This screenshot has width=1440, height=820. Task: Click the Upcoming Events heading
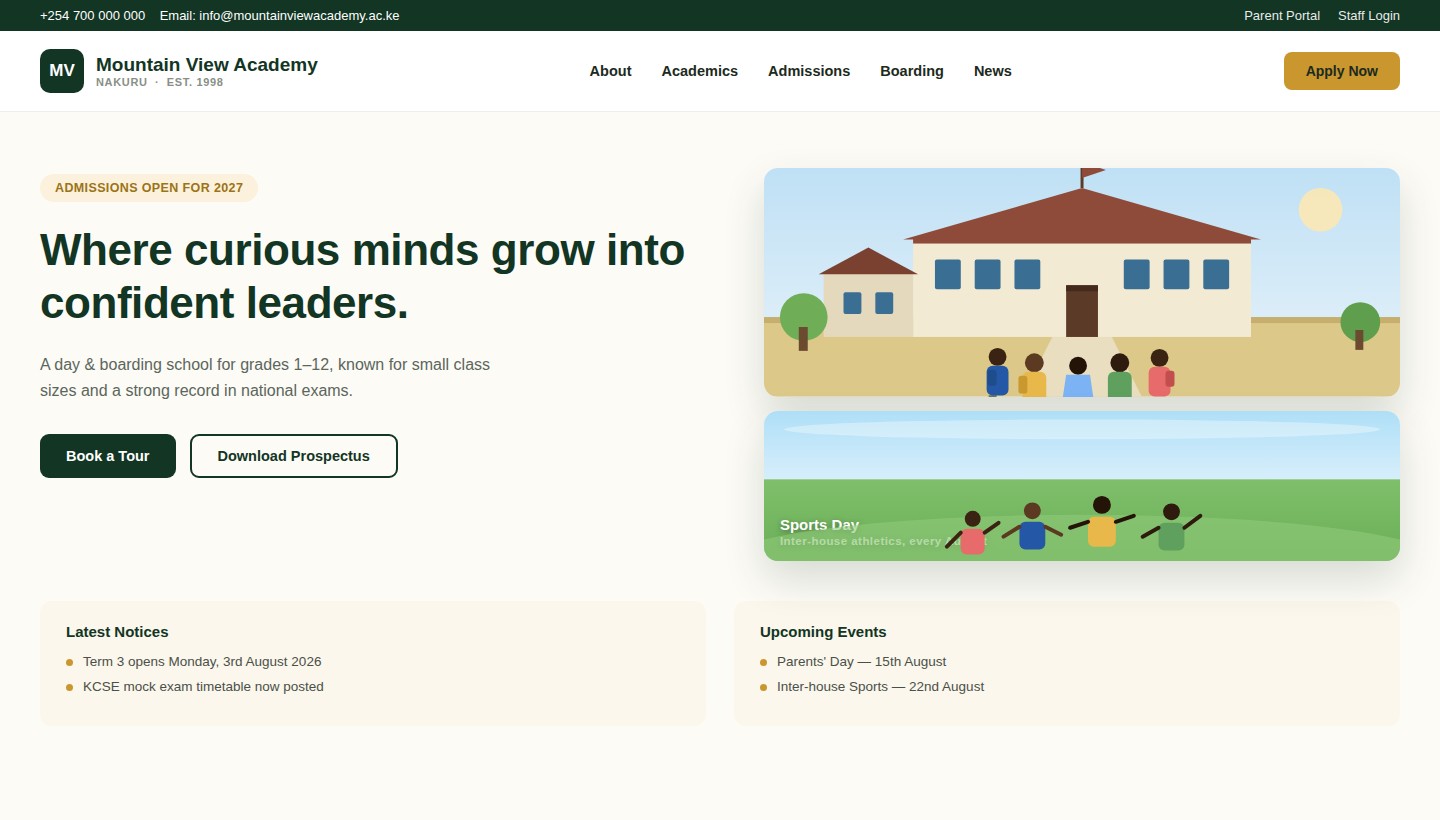click(823, 632)
